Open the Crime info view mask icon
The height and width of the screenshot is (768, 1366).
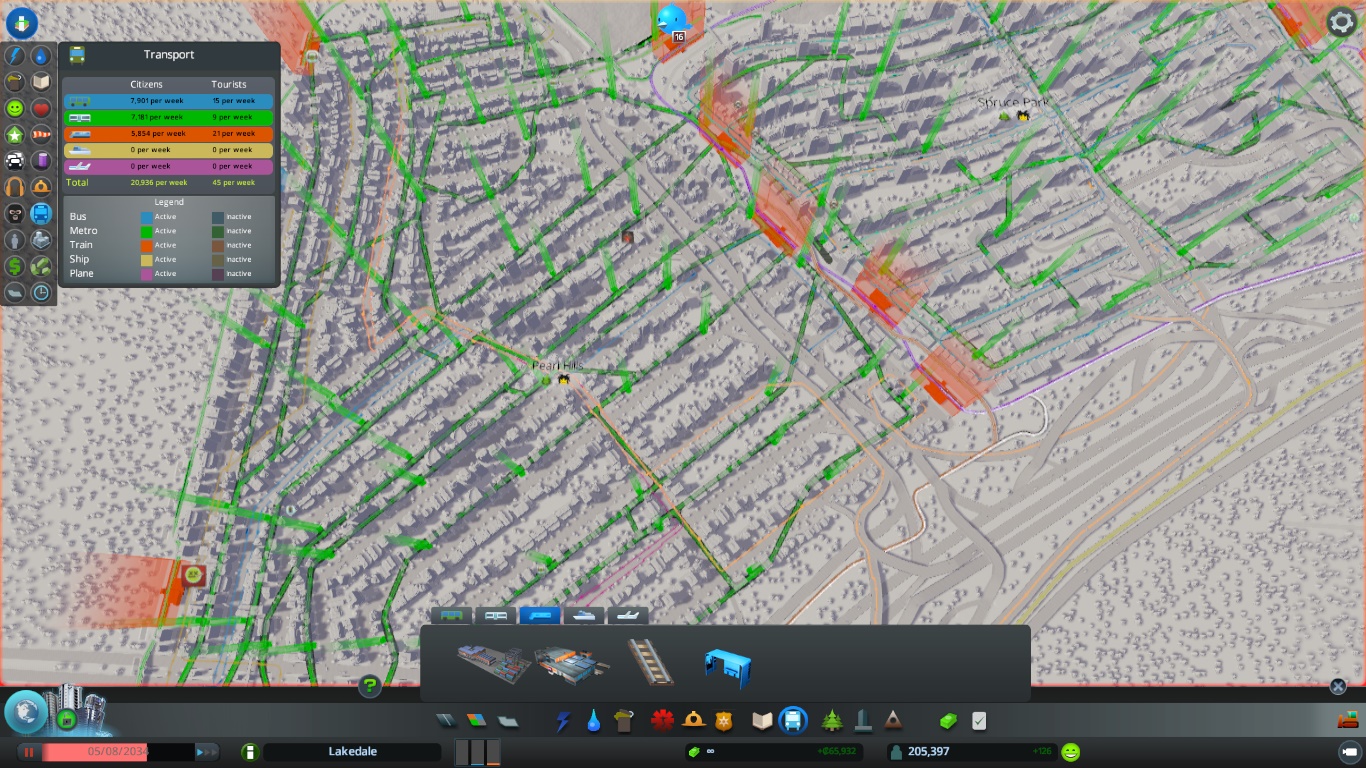[x=15, y=213]
